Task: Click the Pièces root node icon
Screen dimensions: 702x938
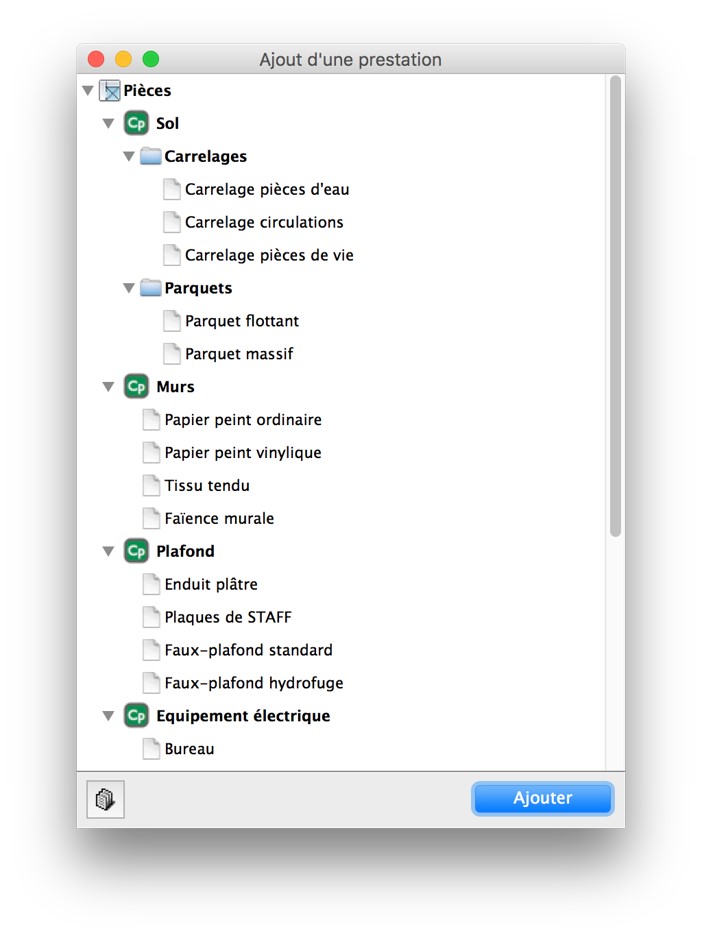Action: pos(110,90)
